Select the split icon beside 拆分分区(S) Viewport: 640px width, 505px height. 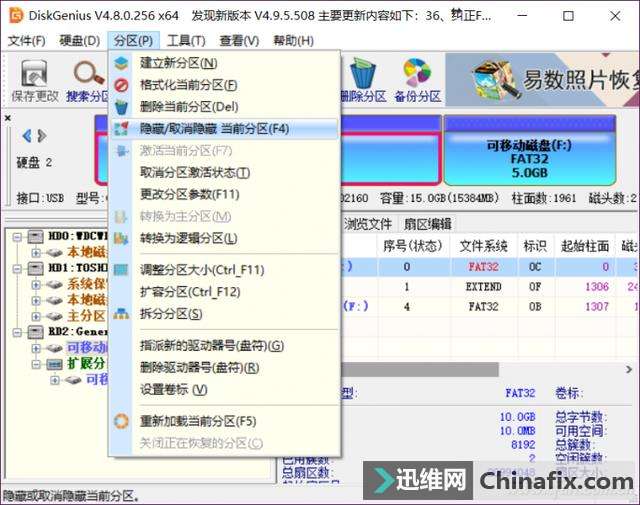point(121,314)
